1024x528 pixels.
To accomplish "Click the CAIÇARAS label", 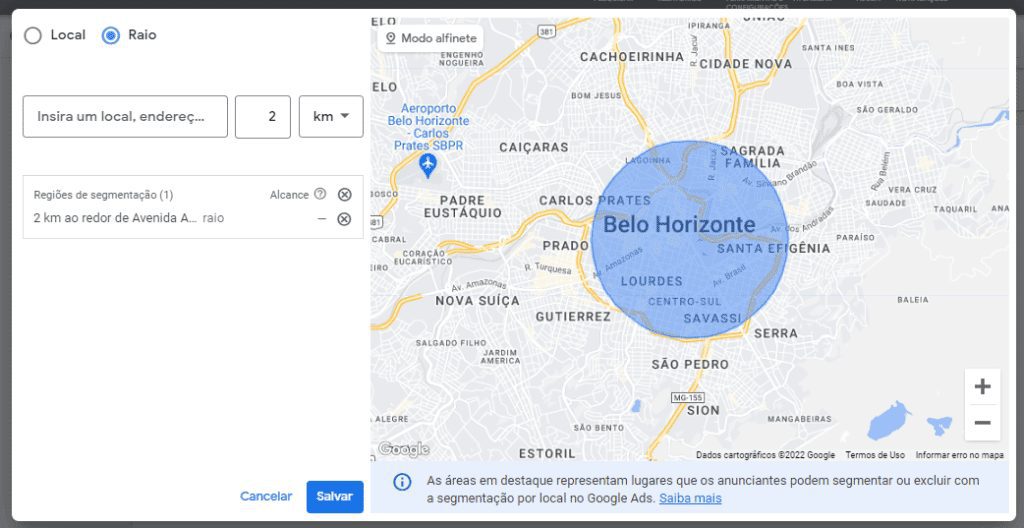I will [534, 148].
